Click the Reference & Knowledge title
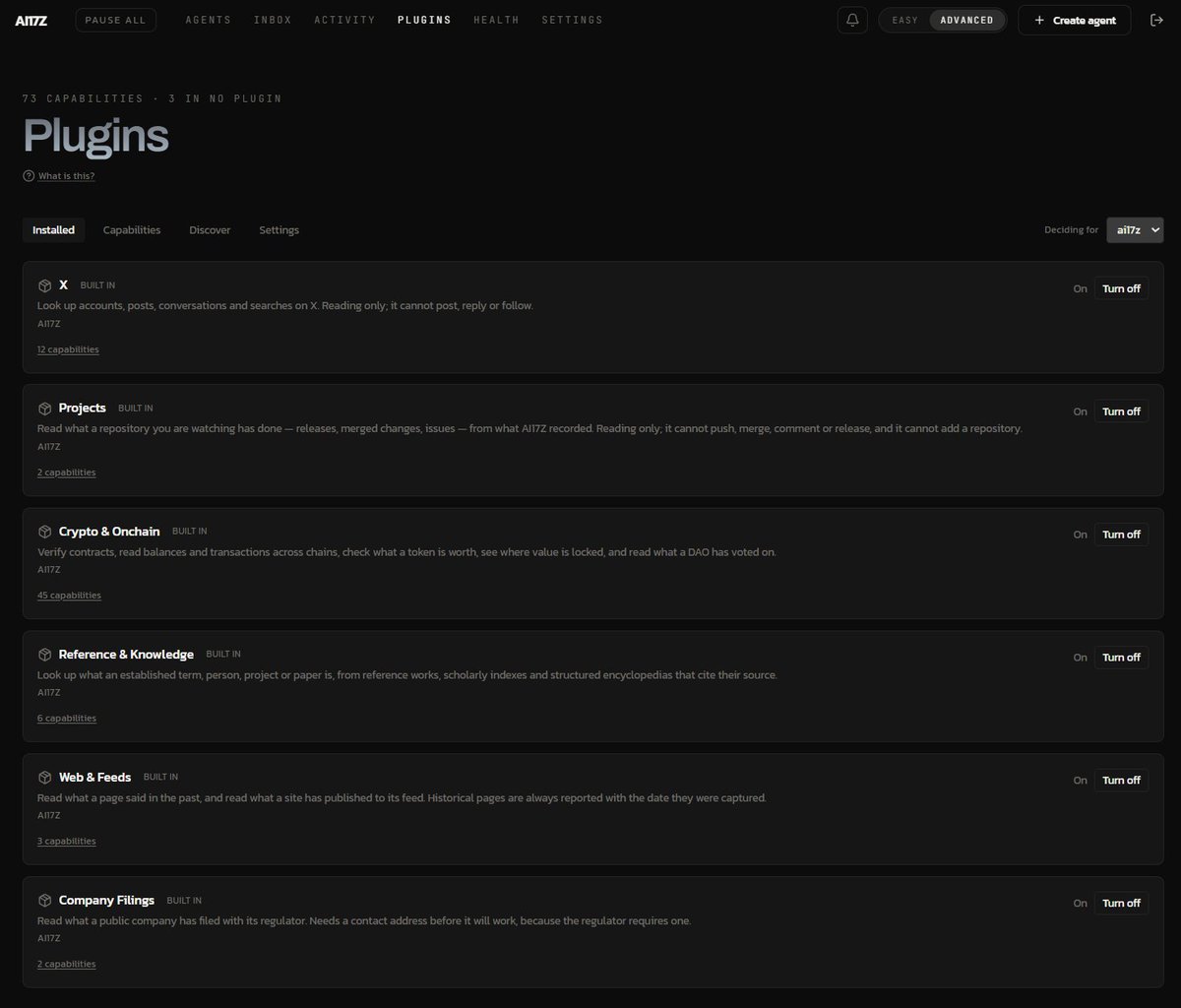 pyautogui.click(x=126, y=655)
